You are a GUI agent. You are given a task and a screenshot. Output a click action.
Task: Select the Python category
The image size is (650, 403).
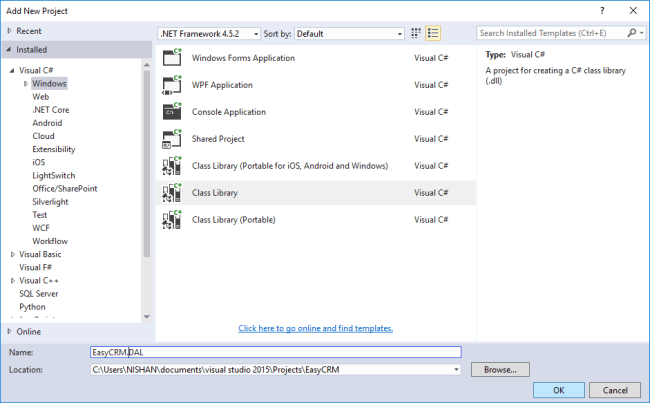pos(32,307)
